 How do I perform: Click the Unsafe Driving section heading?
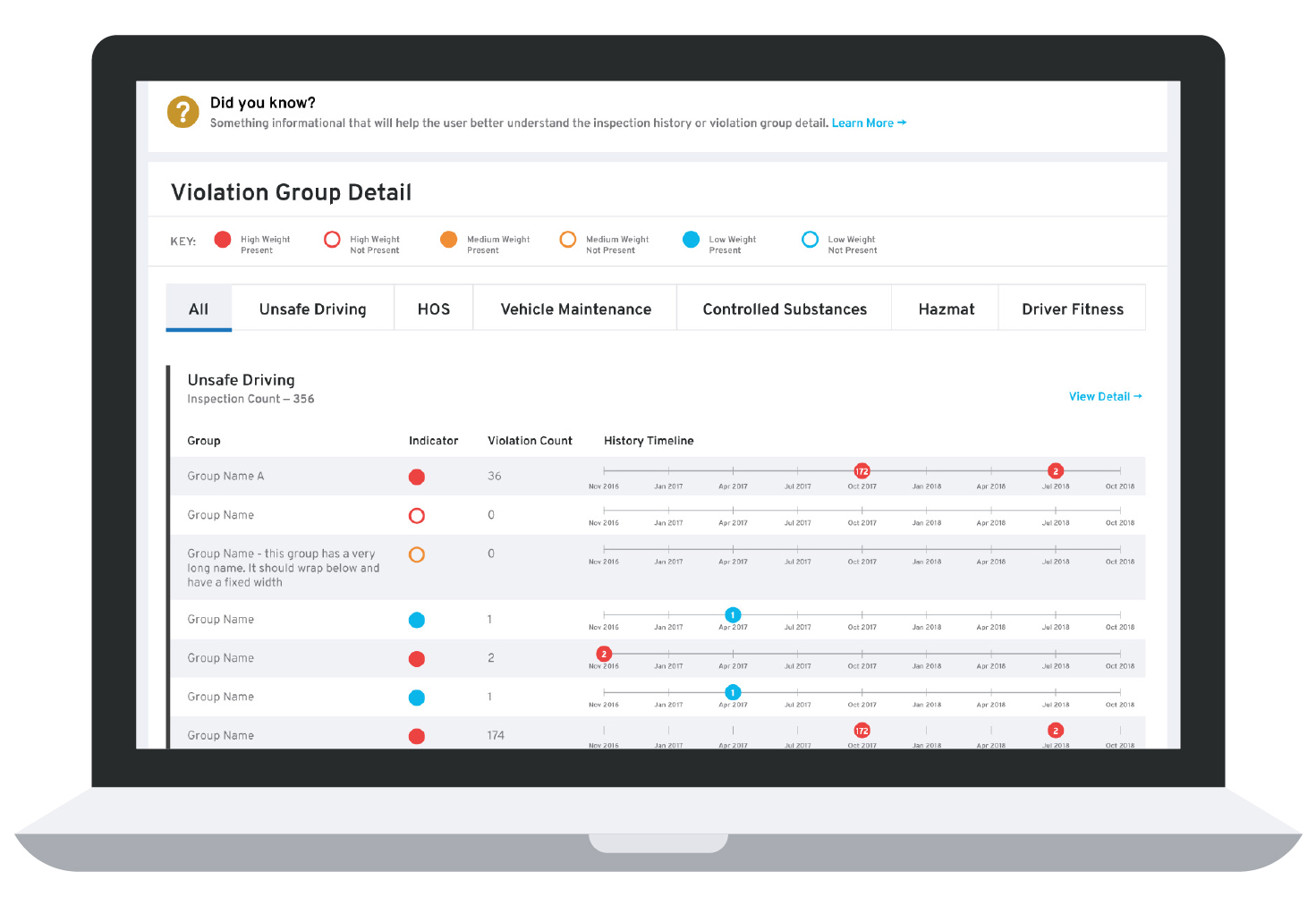click(x=241, y=380)
